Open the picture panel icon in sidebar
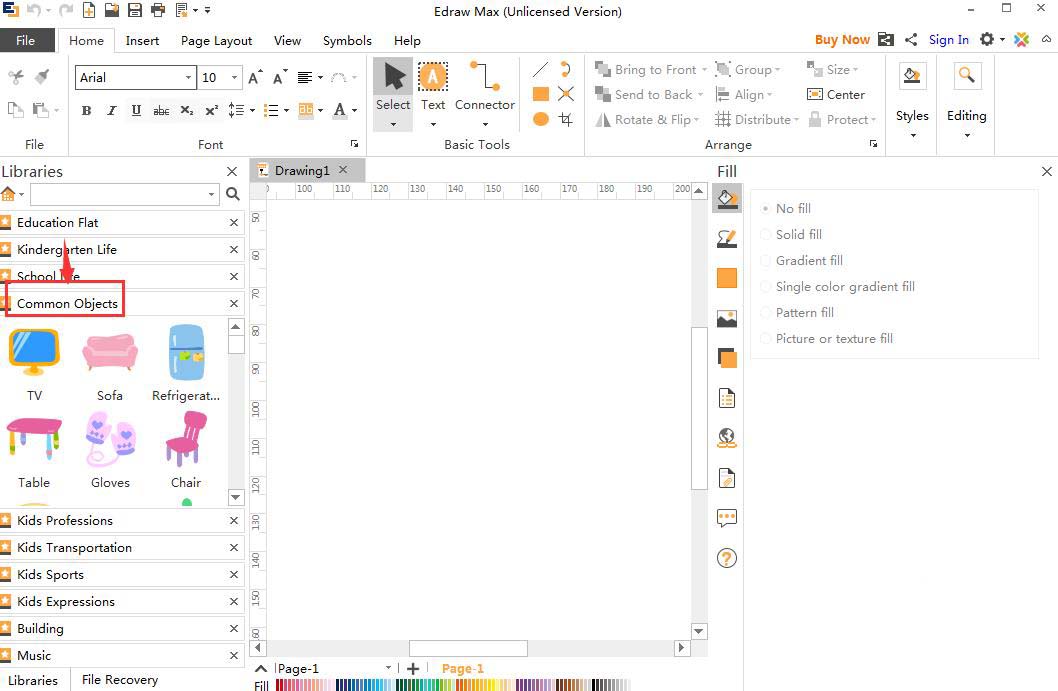 pos(727,319)
